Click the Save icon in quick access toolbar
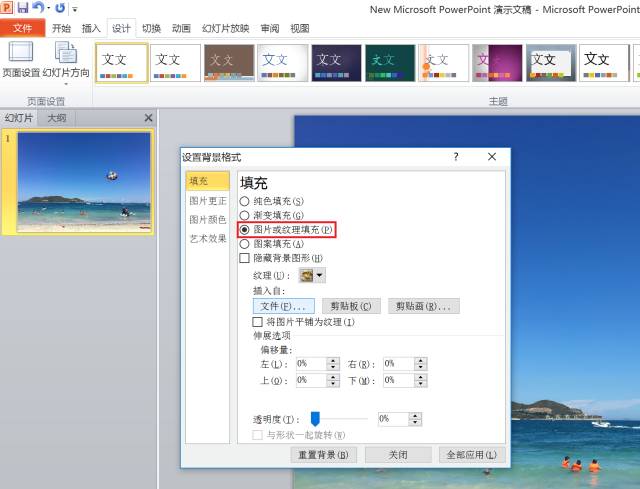 coord(23,7)
